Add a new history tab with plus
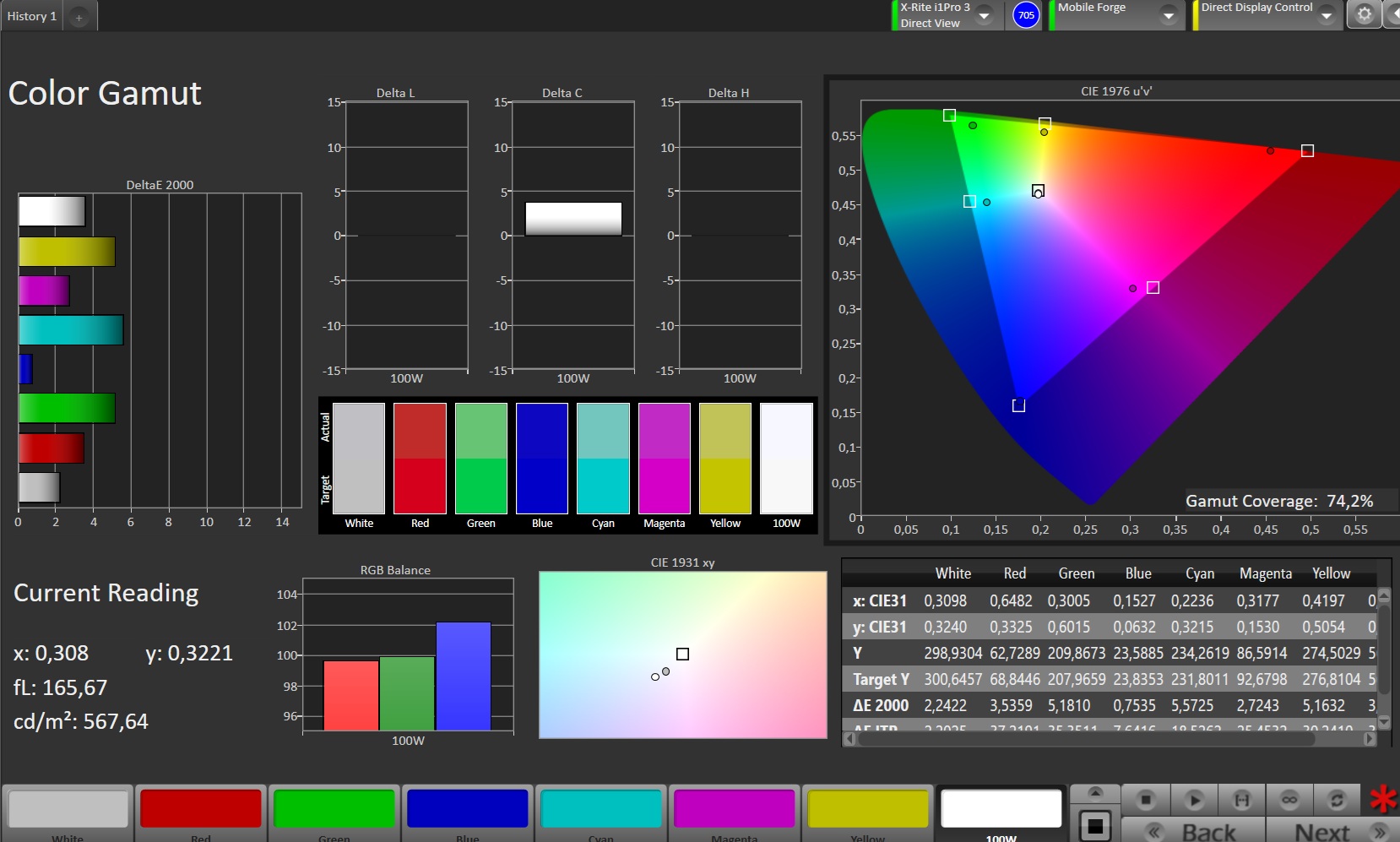The height and width of the screenshot is (842, 1400). tap(79, 17)
